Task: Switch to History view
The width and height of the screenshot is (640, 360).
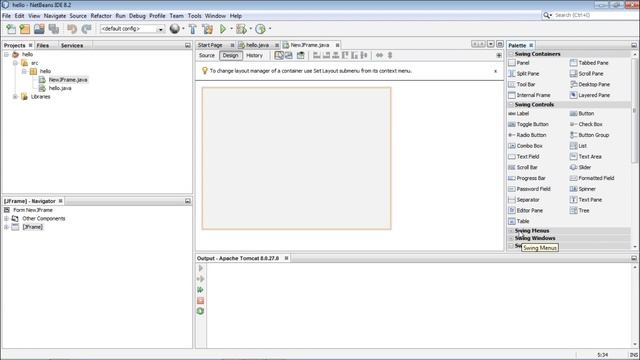Action: pos(254,55)
